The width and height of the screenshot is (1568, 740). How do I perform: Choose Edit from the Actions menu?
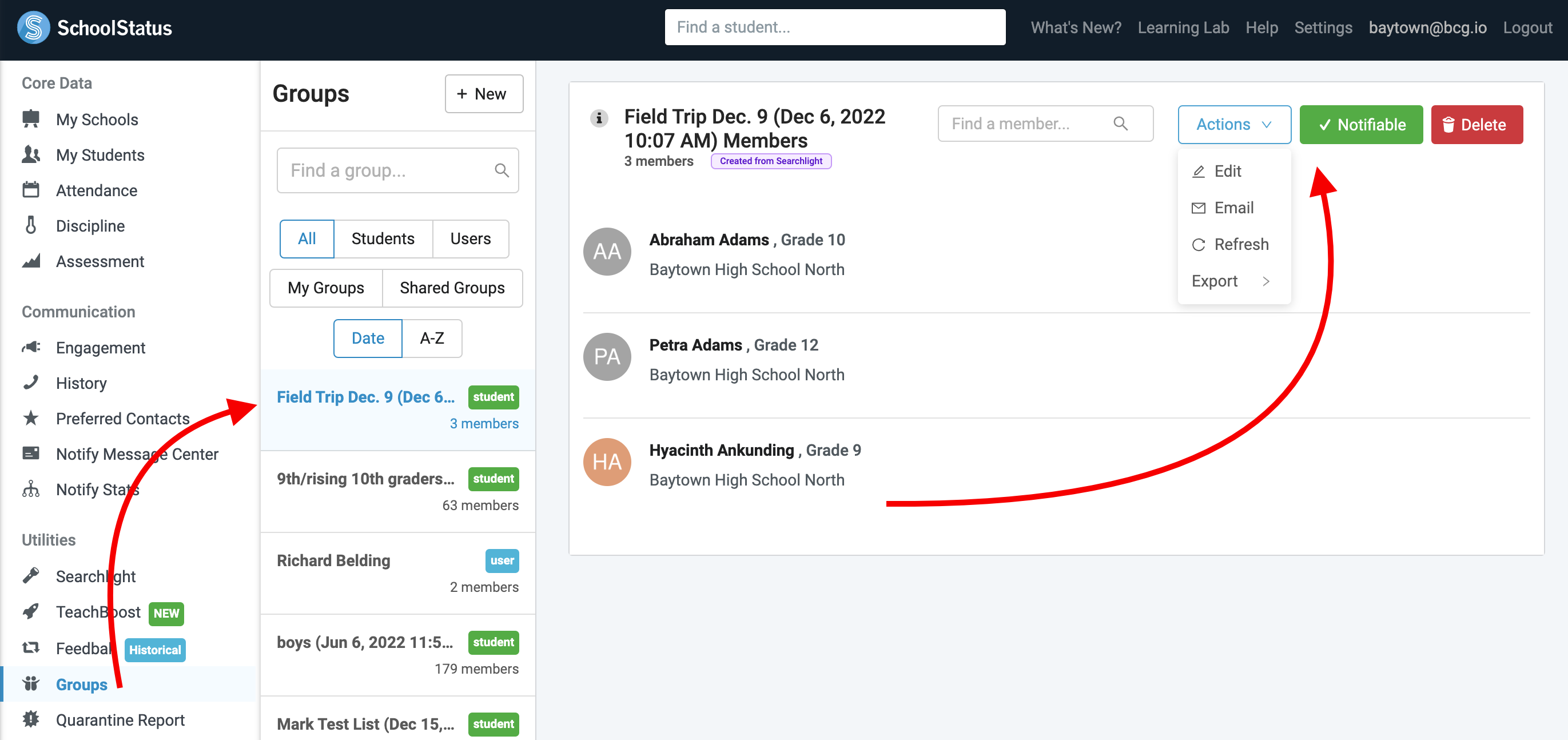coord(1227,171)
